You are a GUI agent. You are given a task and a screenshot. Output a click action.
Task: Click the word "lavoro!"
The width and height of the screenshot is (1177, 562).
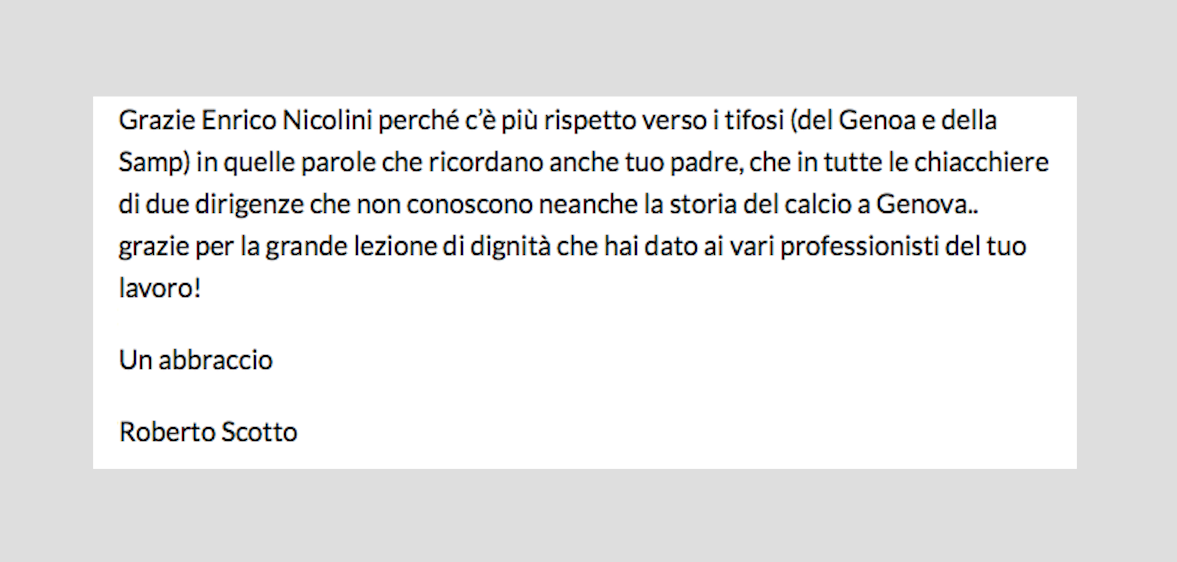click(x=159, y=289)
